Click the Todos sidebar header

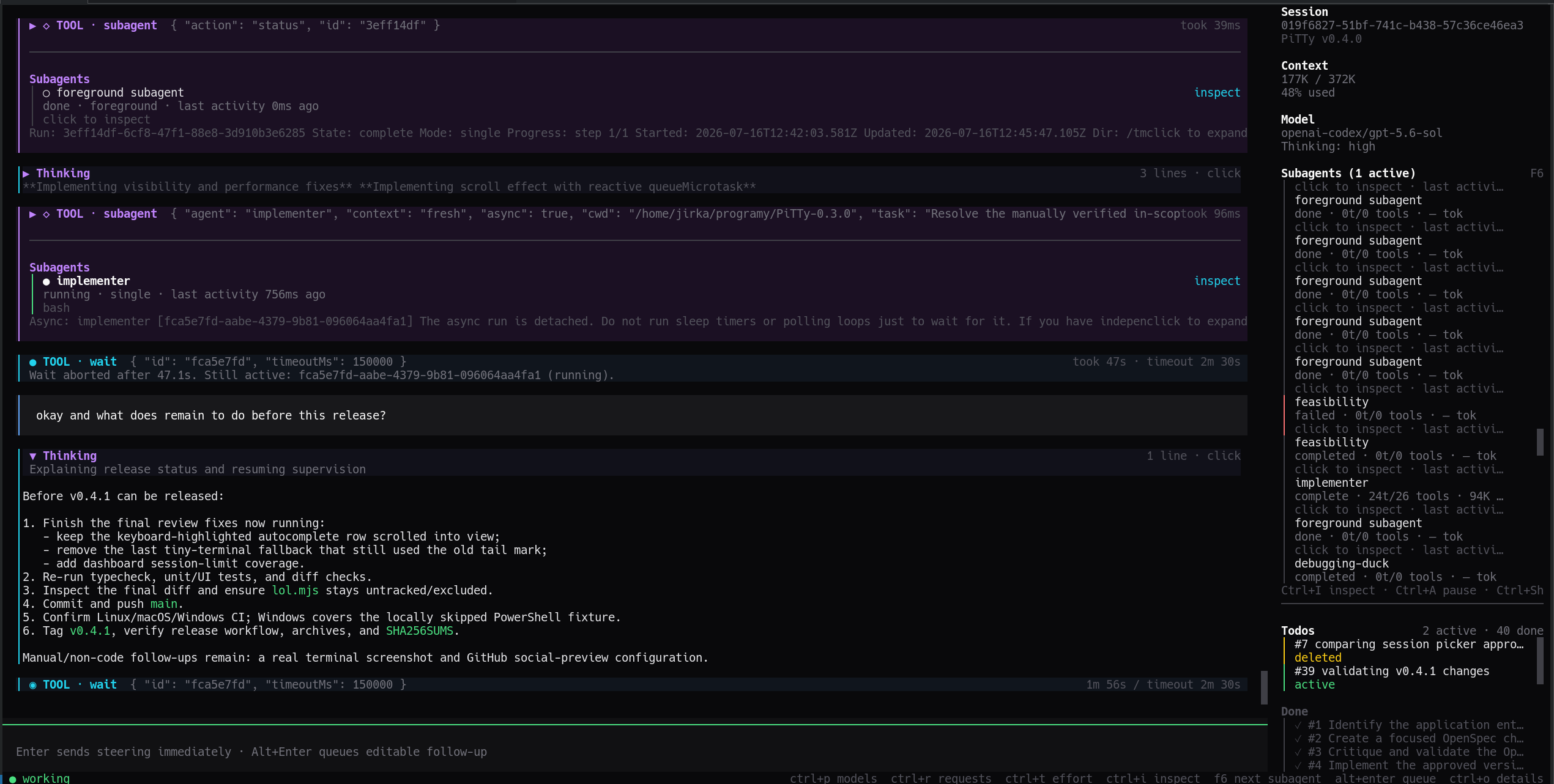pos(1297,631)
